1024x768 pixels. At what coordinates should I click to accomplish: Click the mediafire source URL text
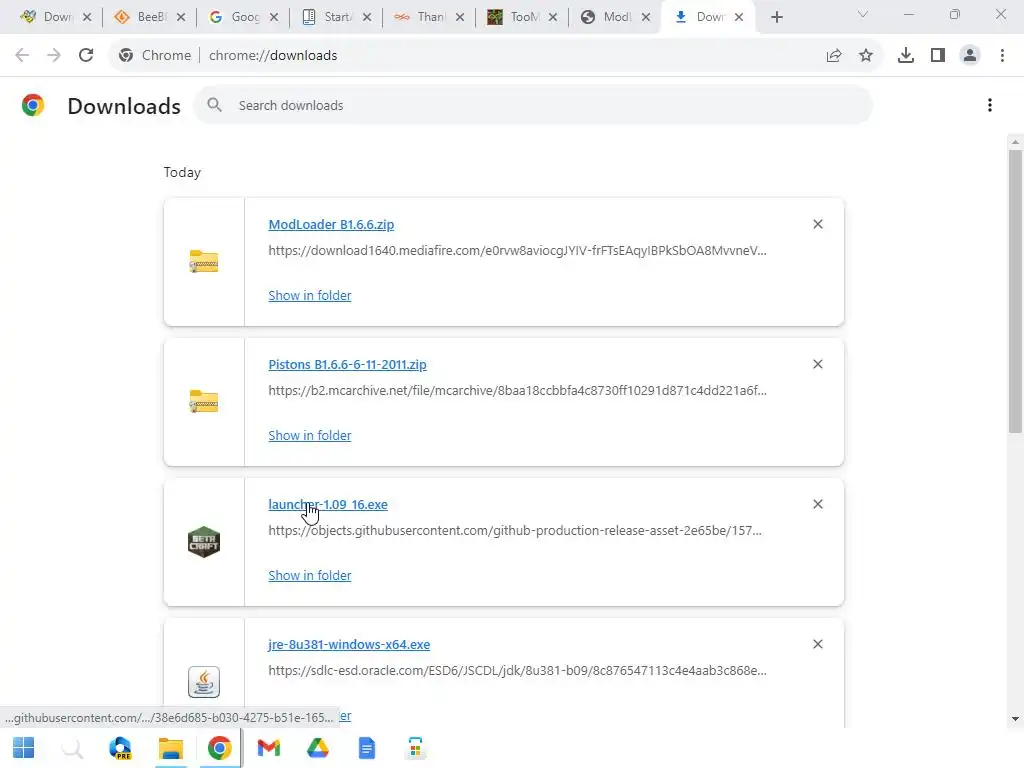(x=517, y=250)
